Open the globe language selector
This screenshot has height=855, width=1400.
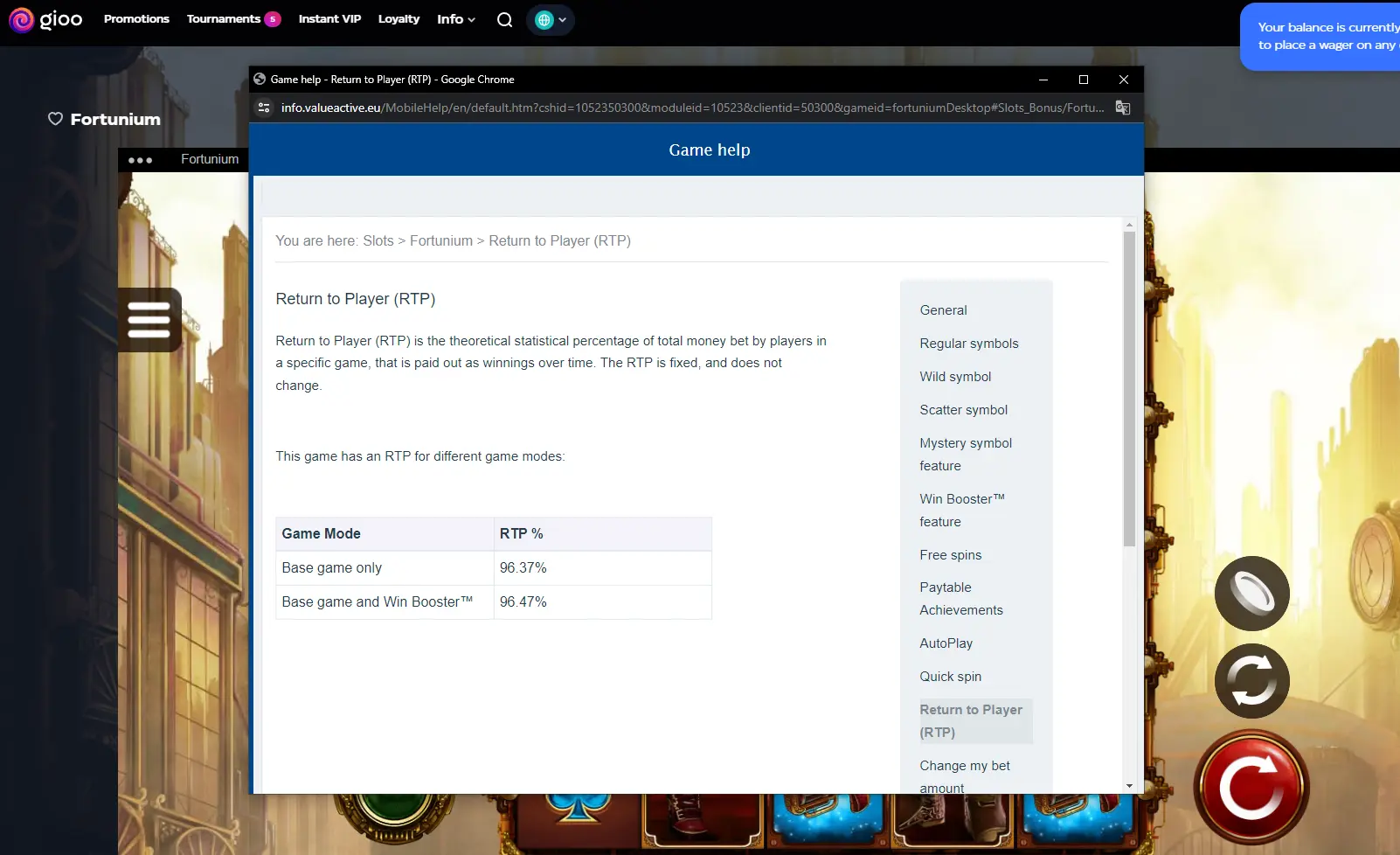click(x=551, y=19)
